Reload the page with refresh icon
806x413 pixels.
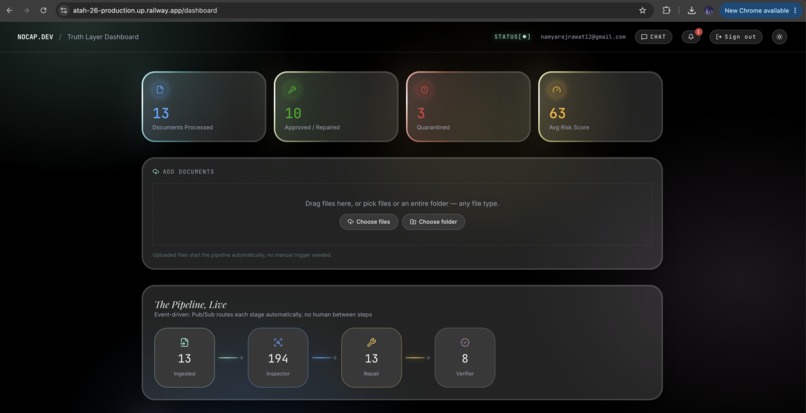tap(43, 10)
